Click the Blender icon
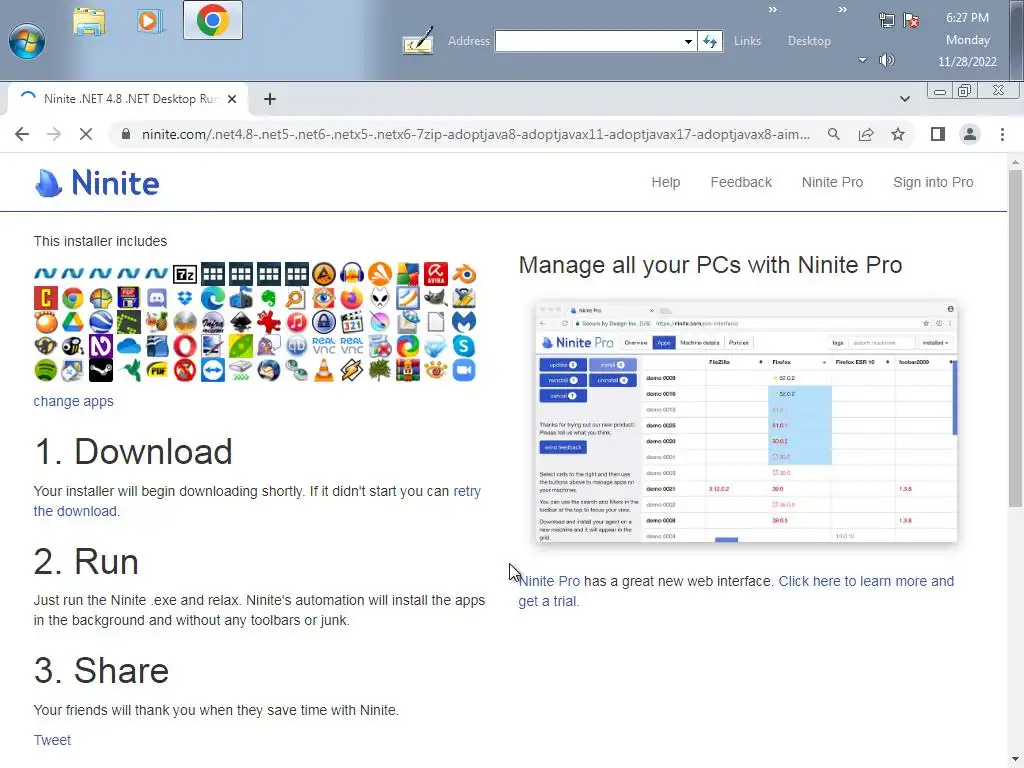This screenshot has height=768, width=1024. (464, 274)
